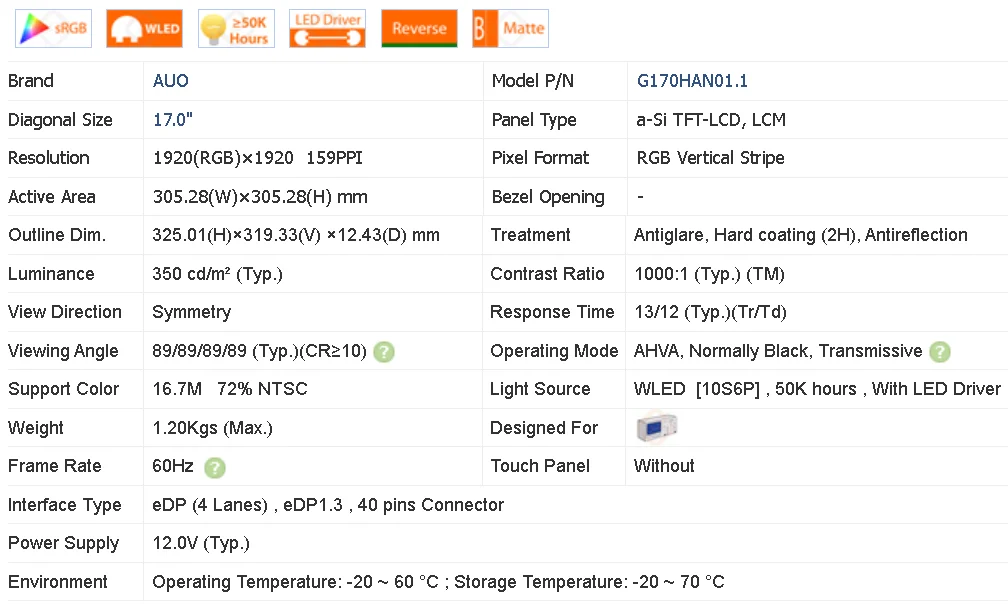Select the '350 cd/m² (Typ.)' luminance value
This screenshot has width=1008, height=604.
pos(217,274)
